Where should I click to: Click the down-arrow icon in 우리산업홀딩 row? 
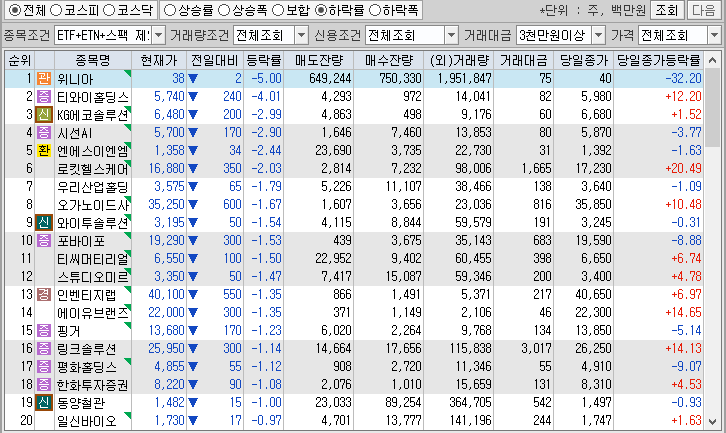tap(193, 187)
